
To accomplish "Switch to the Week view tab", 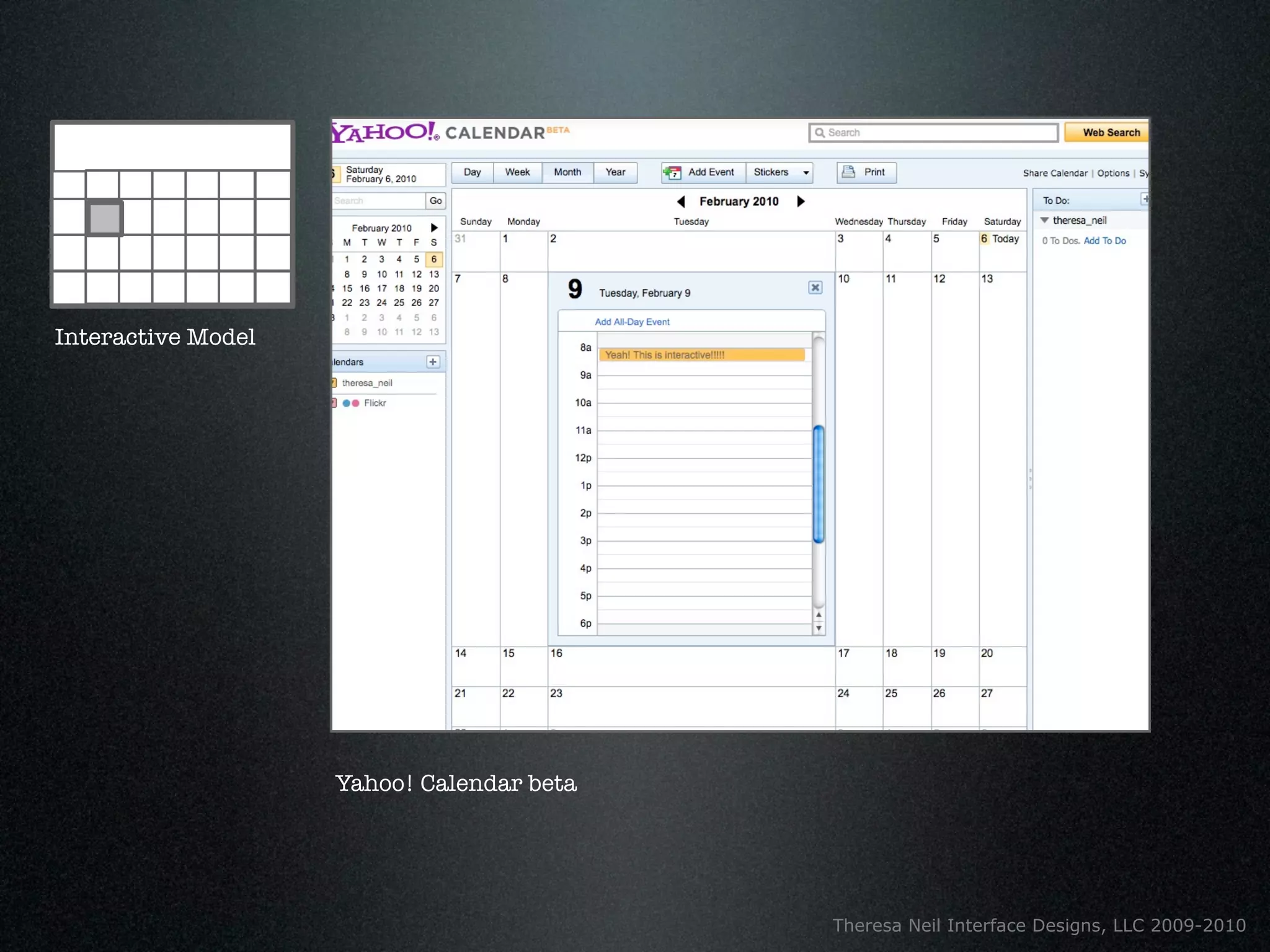I will tap(517, 172).
